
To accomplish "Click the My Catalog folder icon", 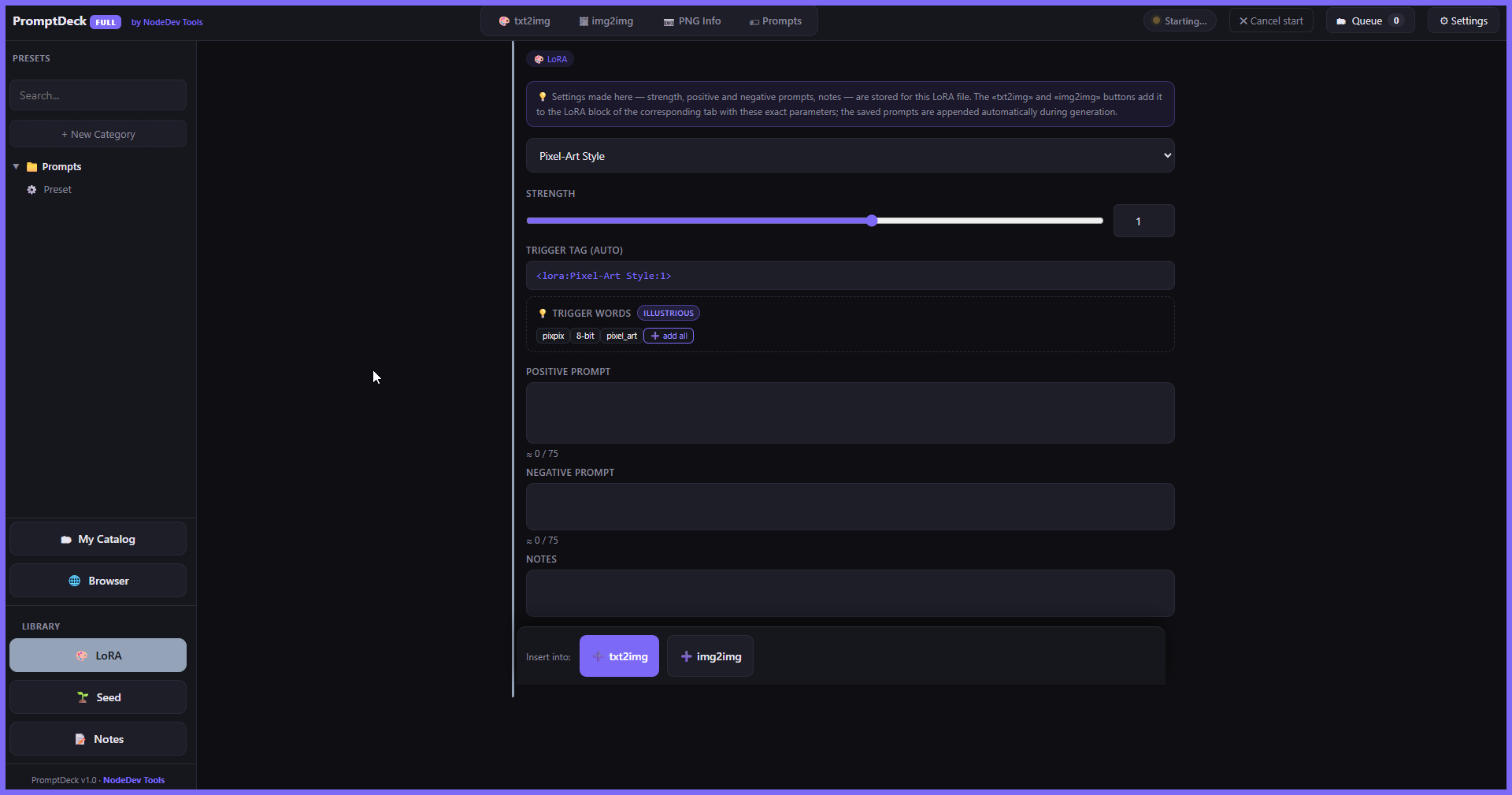I will 66,540.
